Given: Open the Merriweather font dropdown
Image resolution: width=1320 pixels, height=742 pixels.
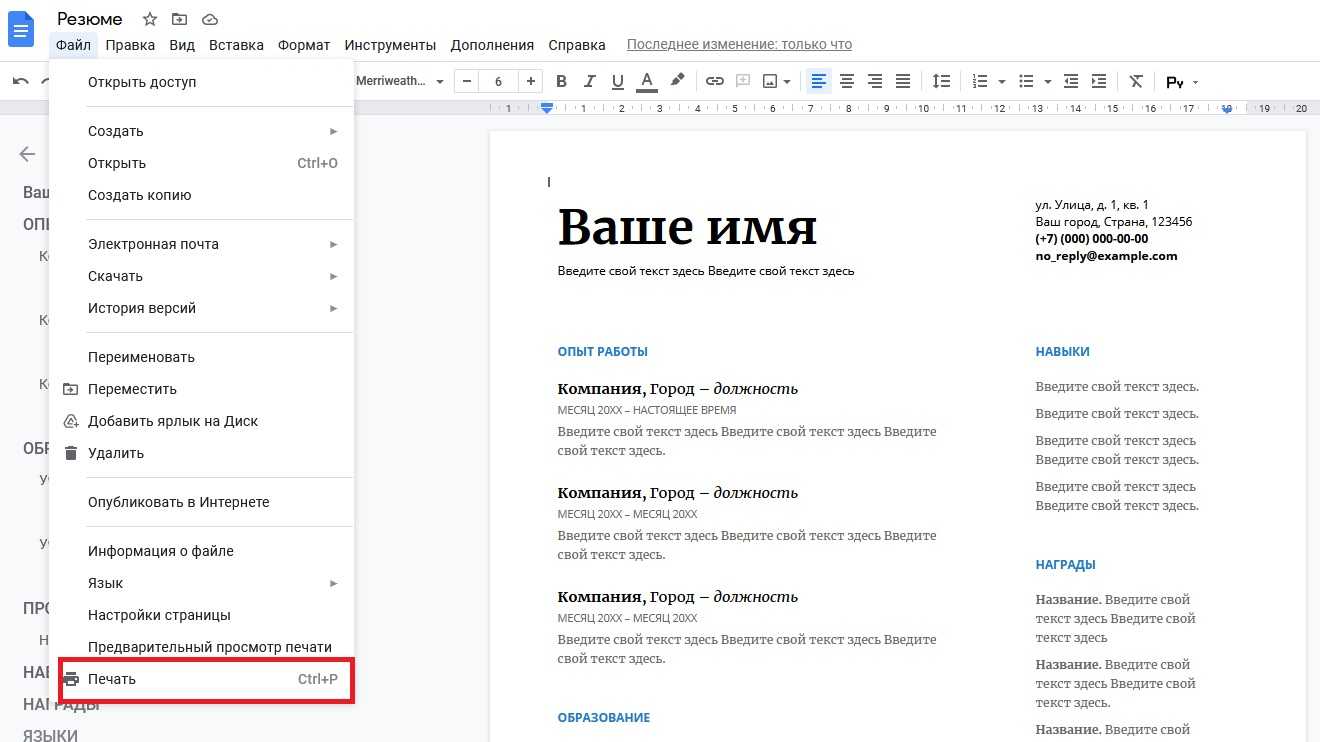Looking at the screenshot, I should (x=400, y=81).
